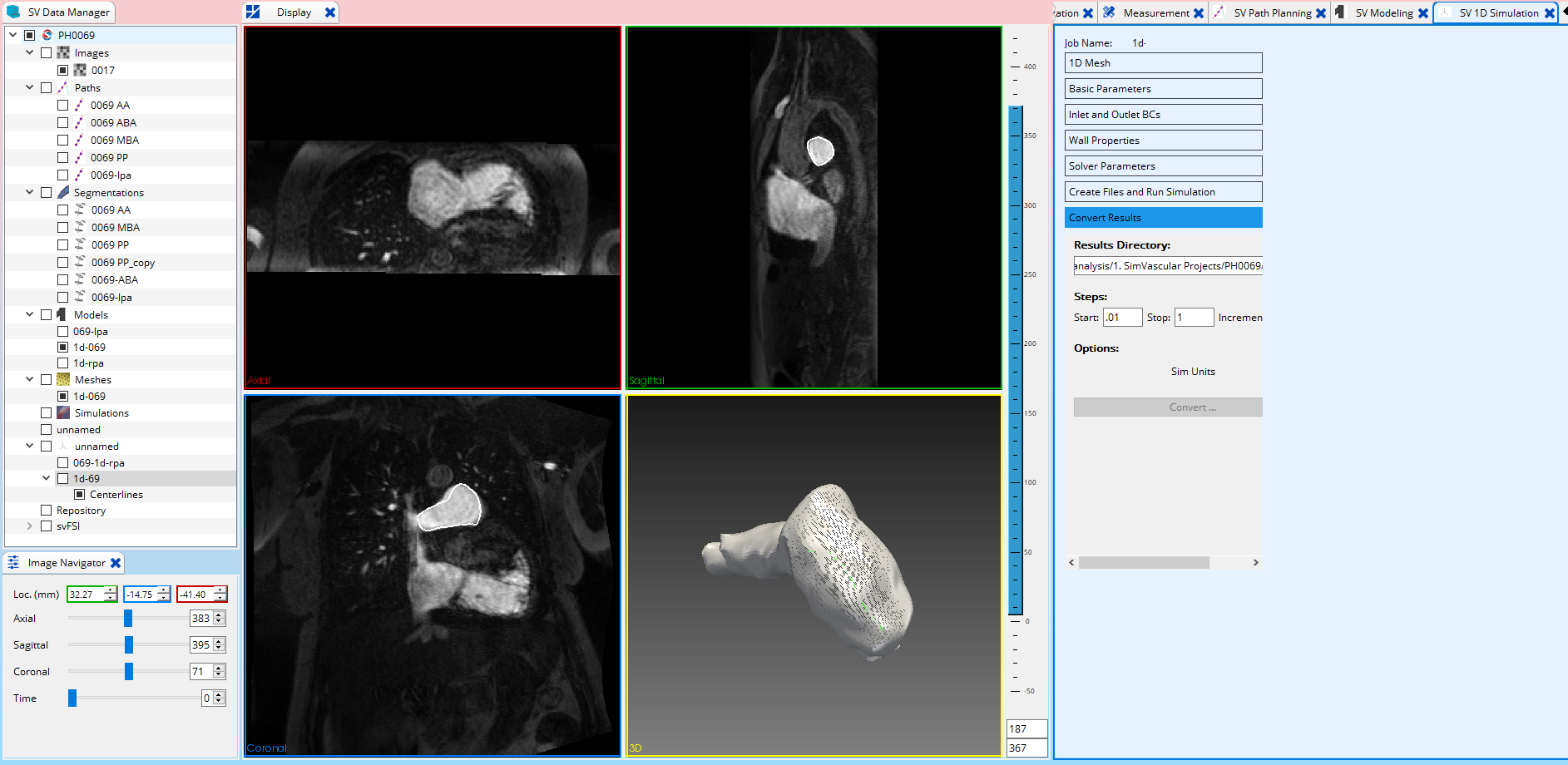The height and width of the screenshot is (765, 1568).
Task: Click the Meshes folder icon
Action: click(63, 379)
